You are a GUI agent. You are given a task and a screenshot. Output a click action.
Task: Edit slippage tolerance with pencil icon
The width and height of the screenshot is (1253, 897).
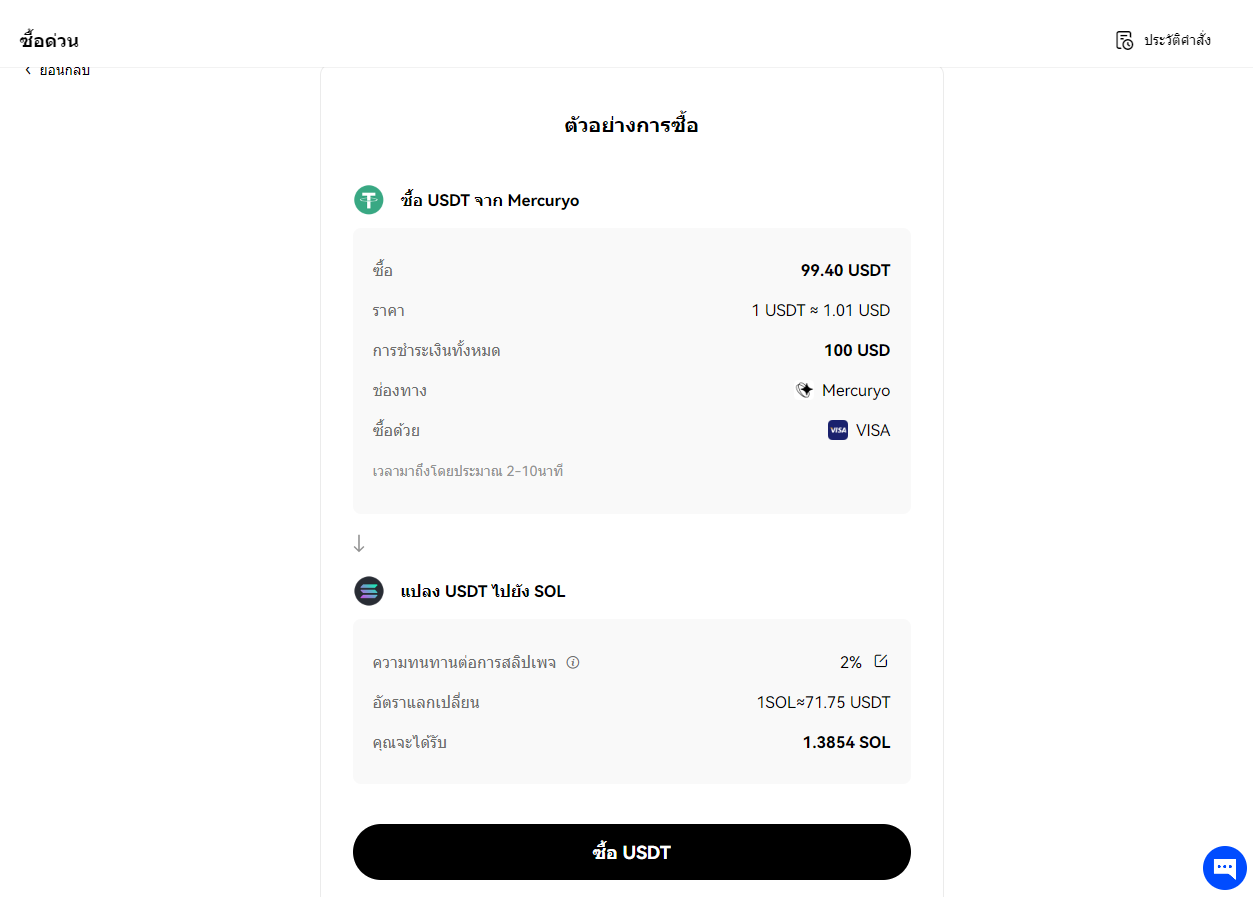[x=881, y=661]
